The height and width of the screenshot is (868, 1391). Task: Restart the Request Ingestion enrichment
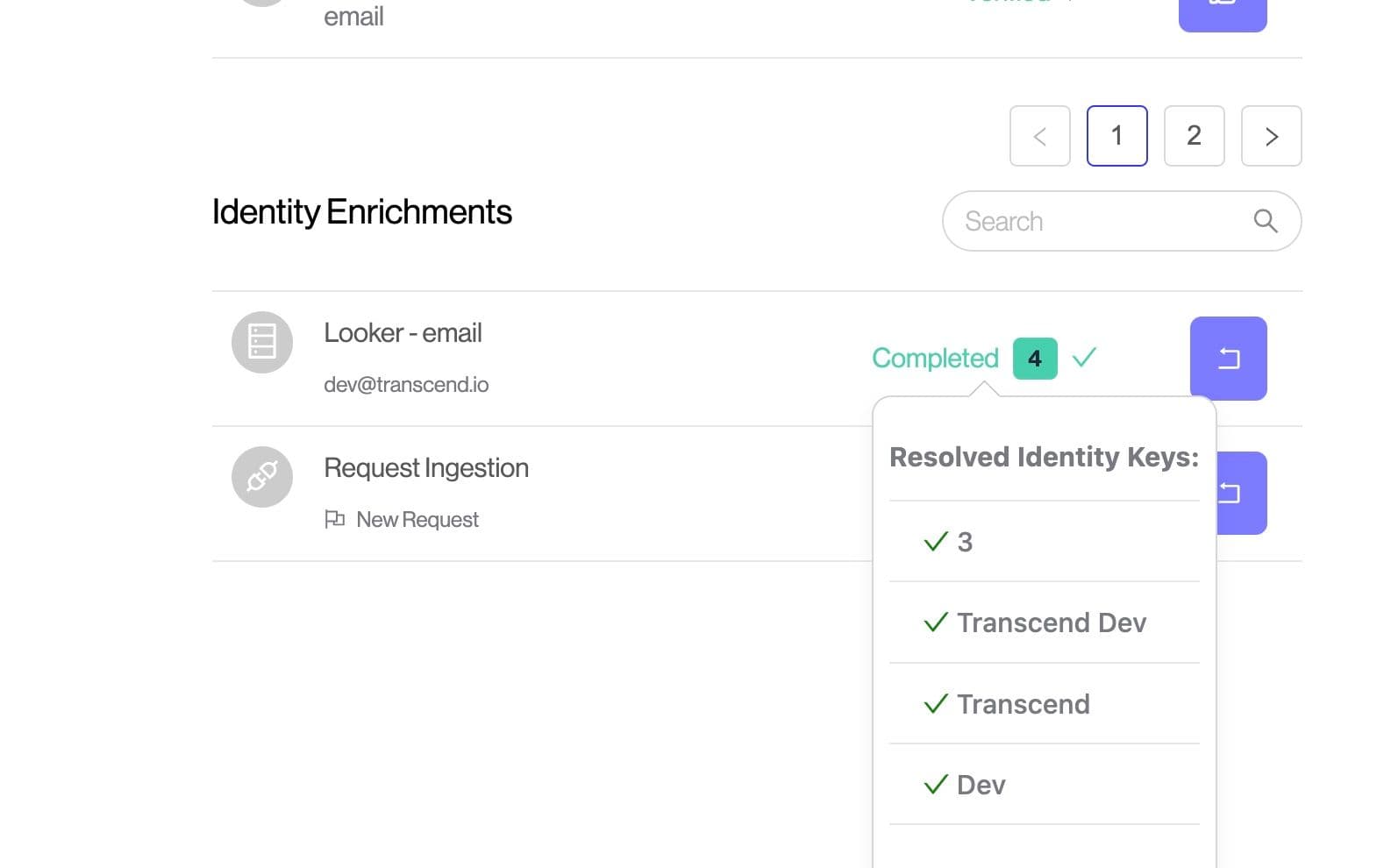click(1240, 493)
